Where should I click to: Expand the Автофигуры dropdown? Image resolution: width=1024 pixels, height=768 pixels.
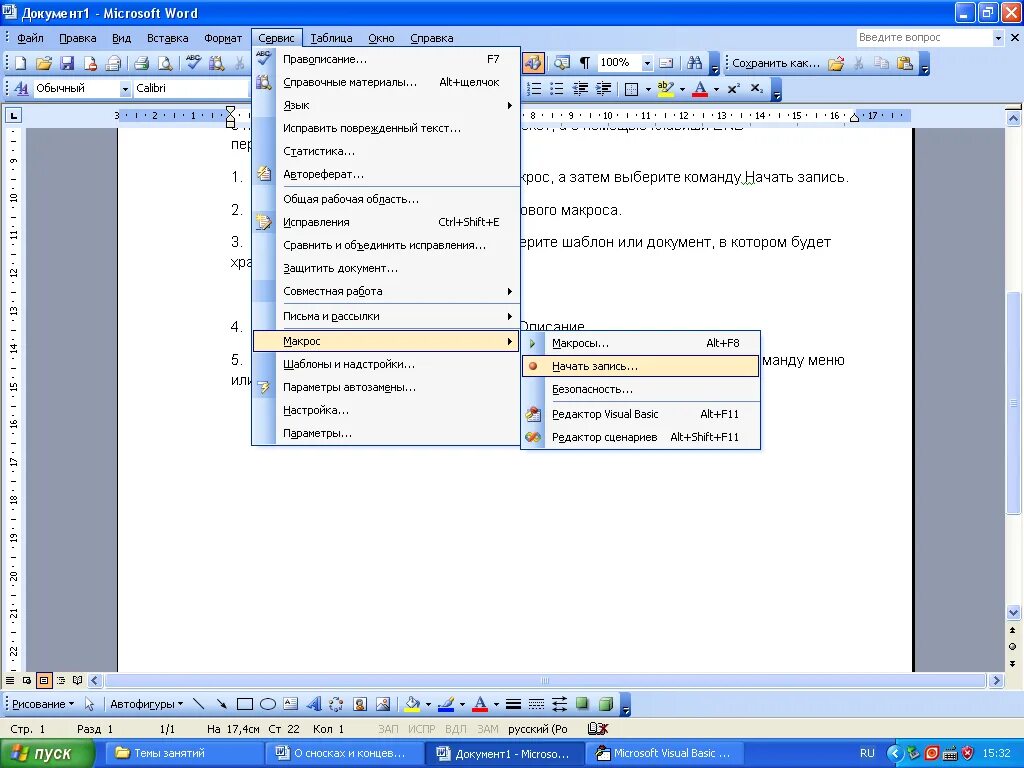[x=146, y=704]
